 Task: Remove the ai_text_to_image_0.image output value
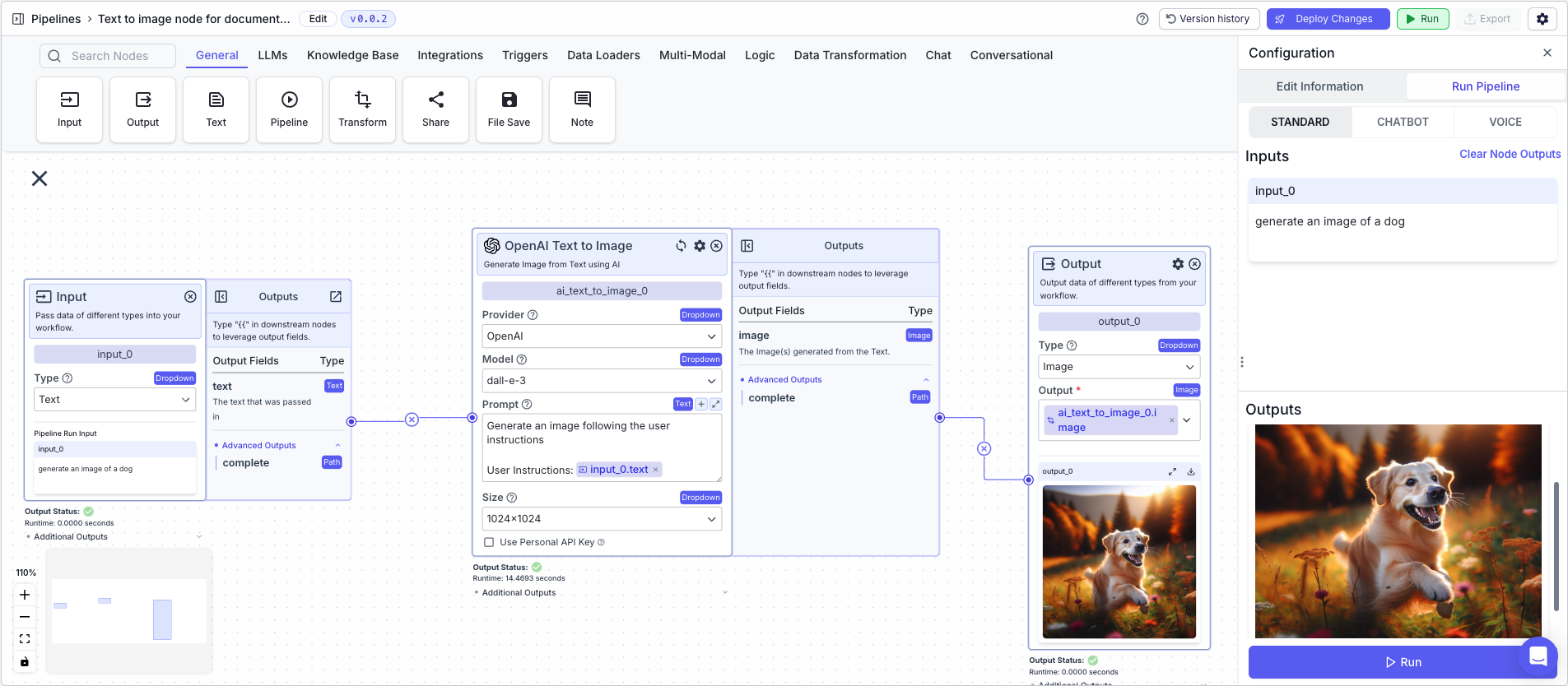coord(1172,420)
